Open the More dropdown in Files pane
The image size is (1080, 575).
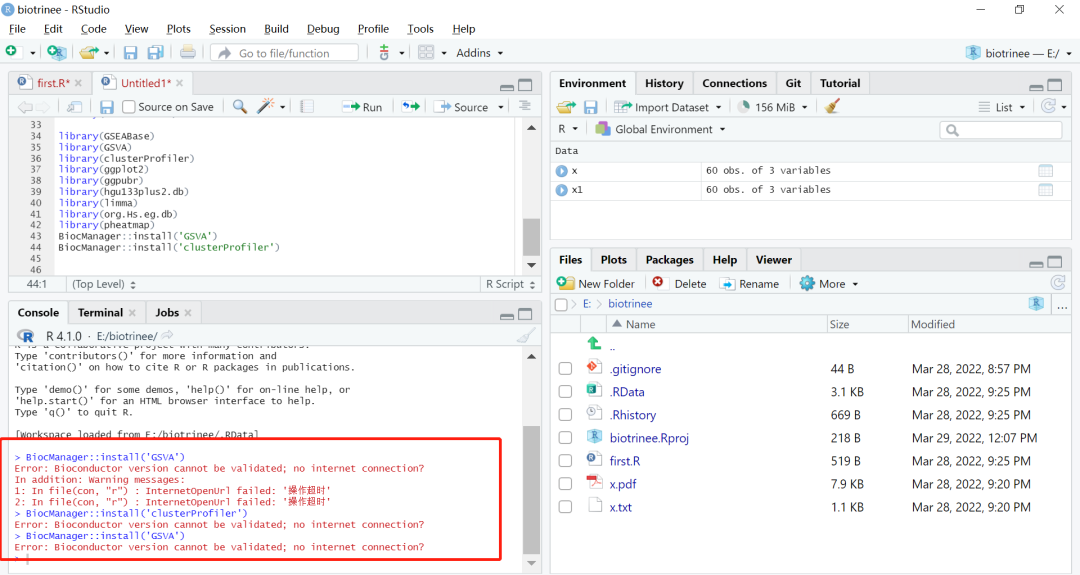pos(829,284)
